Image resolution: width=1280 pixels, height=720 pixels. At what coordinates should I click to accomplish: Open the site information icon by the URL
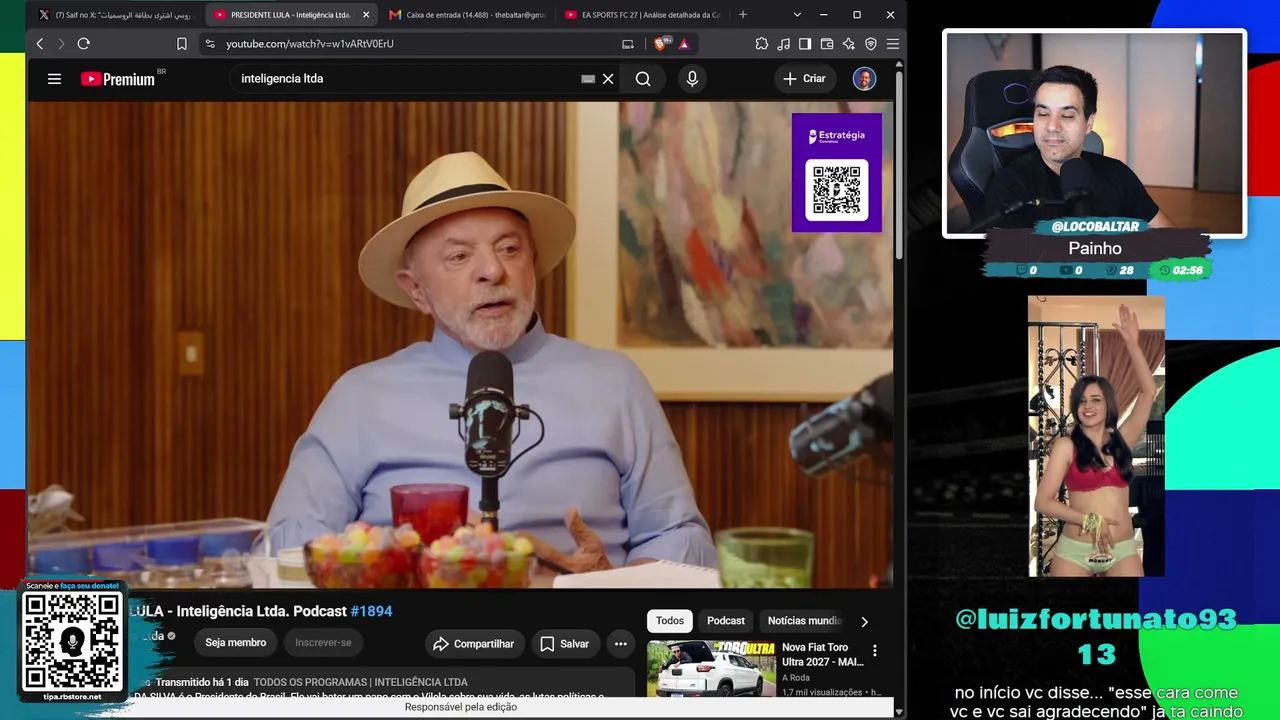tap(210, 44)
